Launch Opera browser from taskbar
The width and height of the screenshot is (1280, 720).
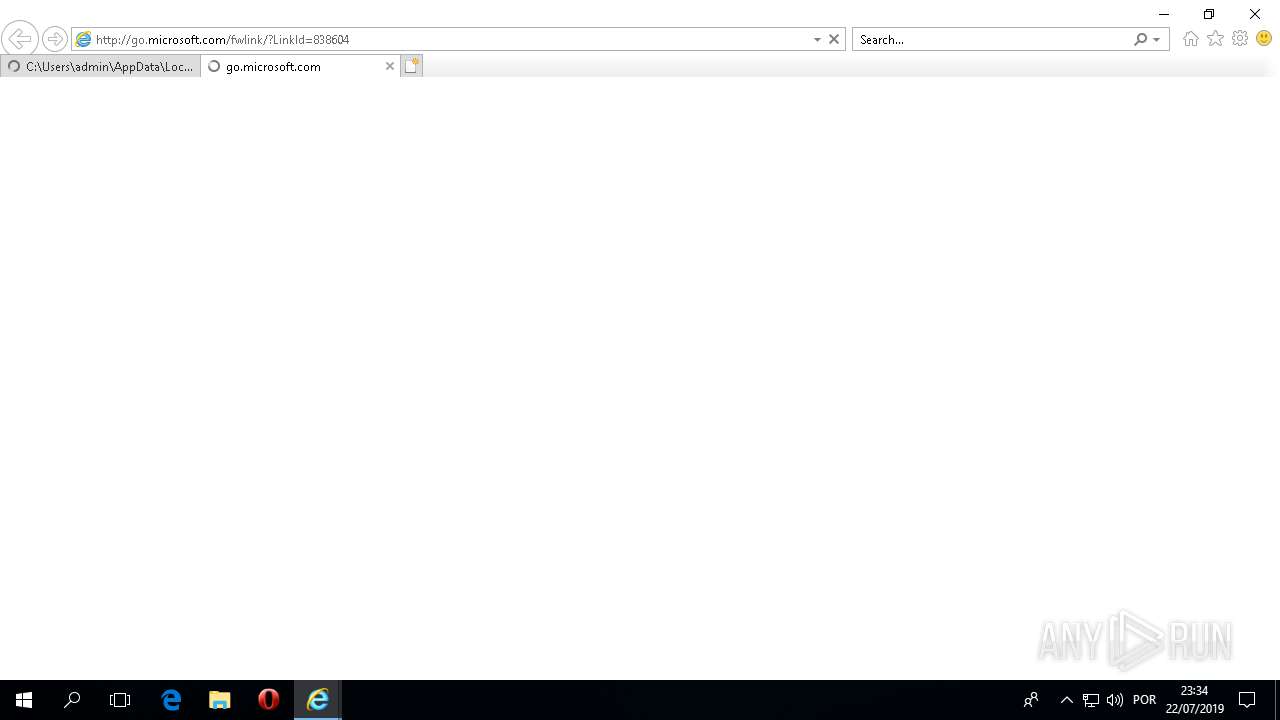click(x=268, y=700)
